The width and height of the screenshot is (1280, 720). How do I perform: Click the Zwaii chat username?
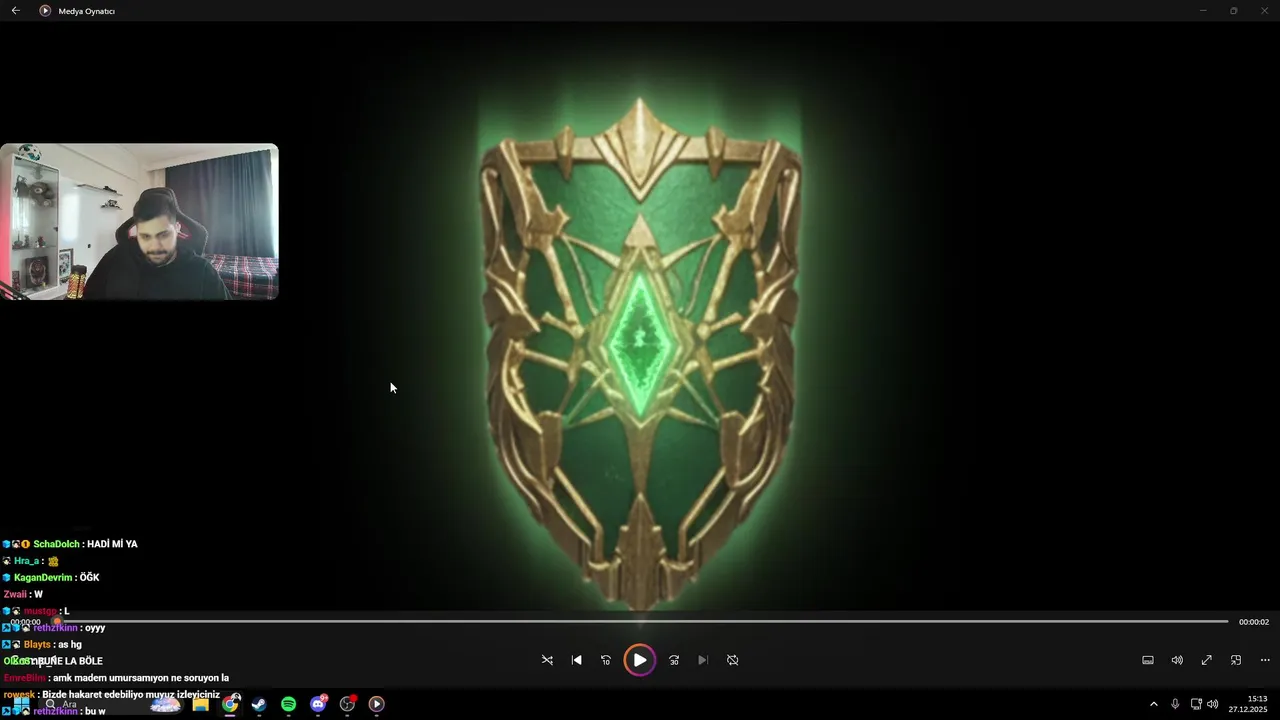pos(15,595)
